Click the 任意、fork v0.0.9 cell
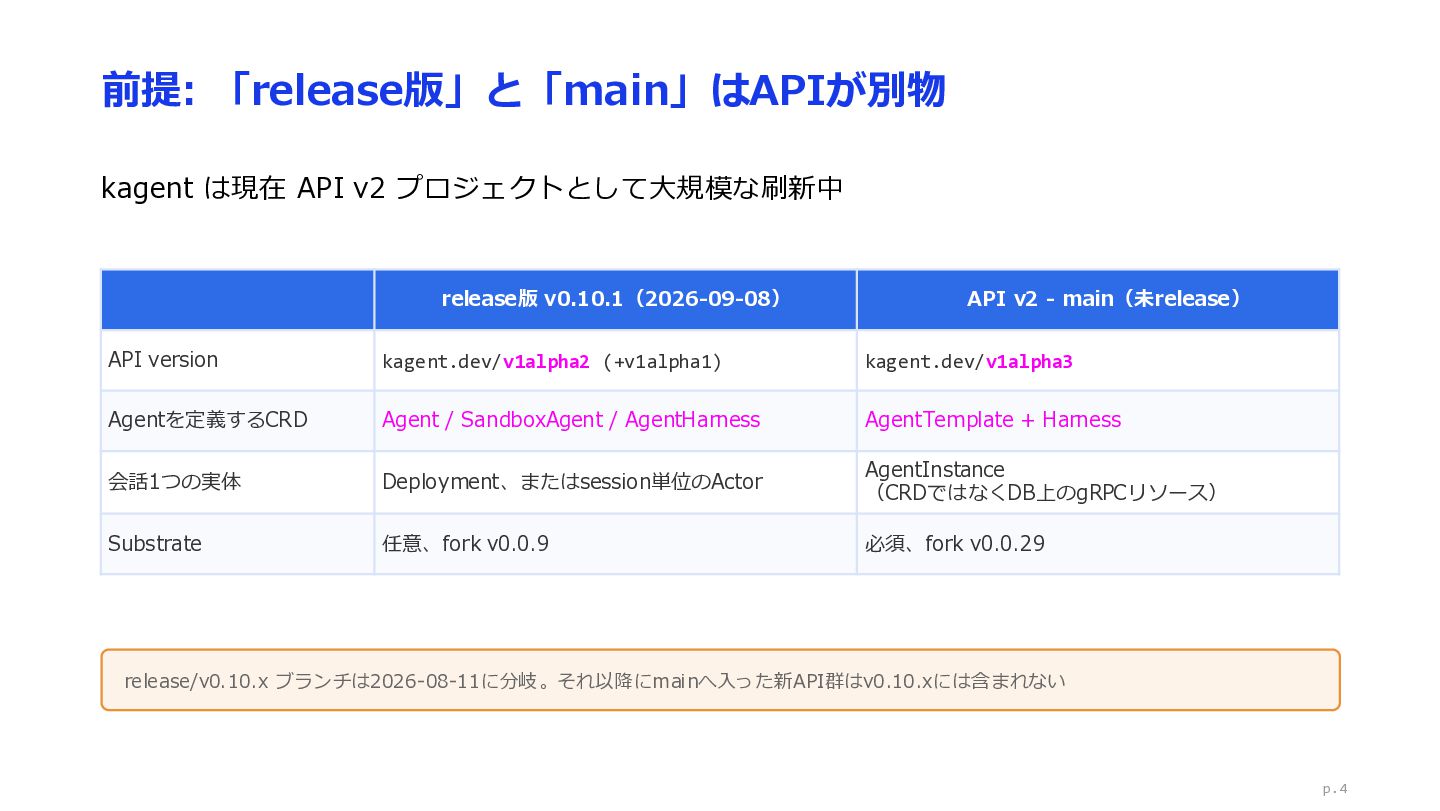The width and height of the screenshot is (1440, 811). (466, 543)
